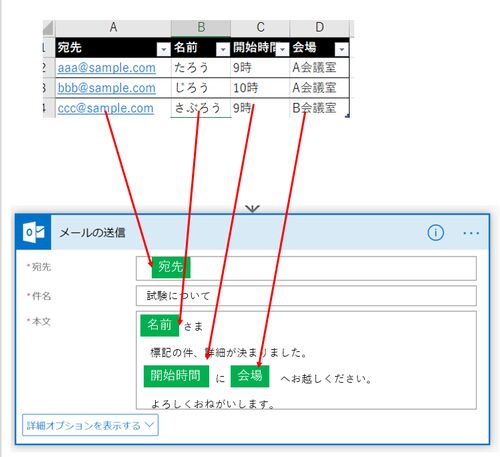Click the 名前 dynamic content token in the body

click(x=160, y=325)
